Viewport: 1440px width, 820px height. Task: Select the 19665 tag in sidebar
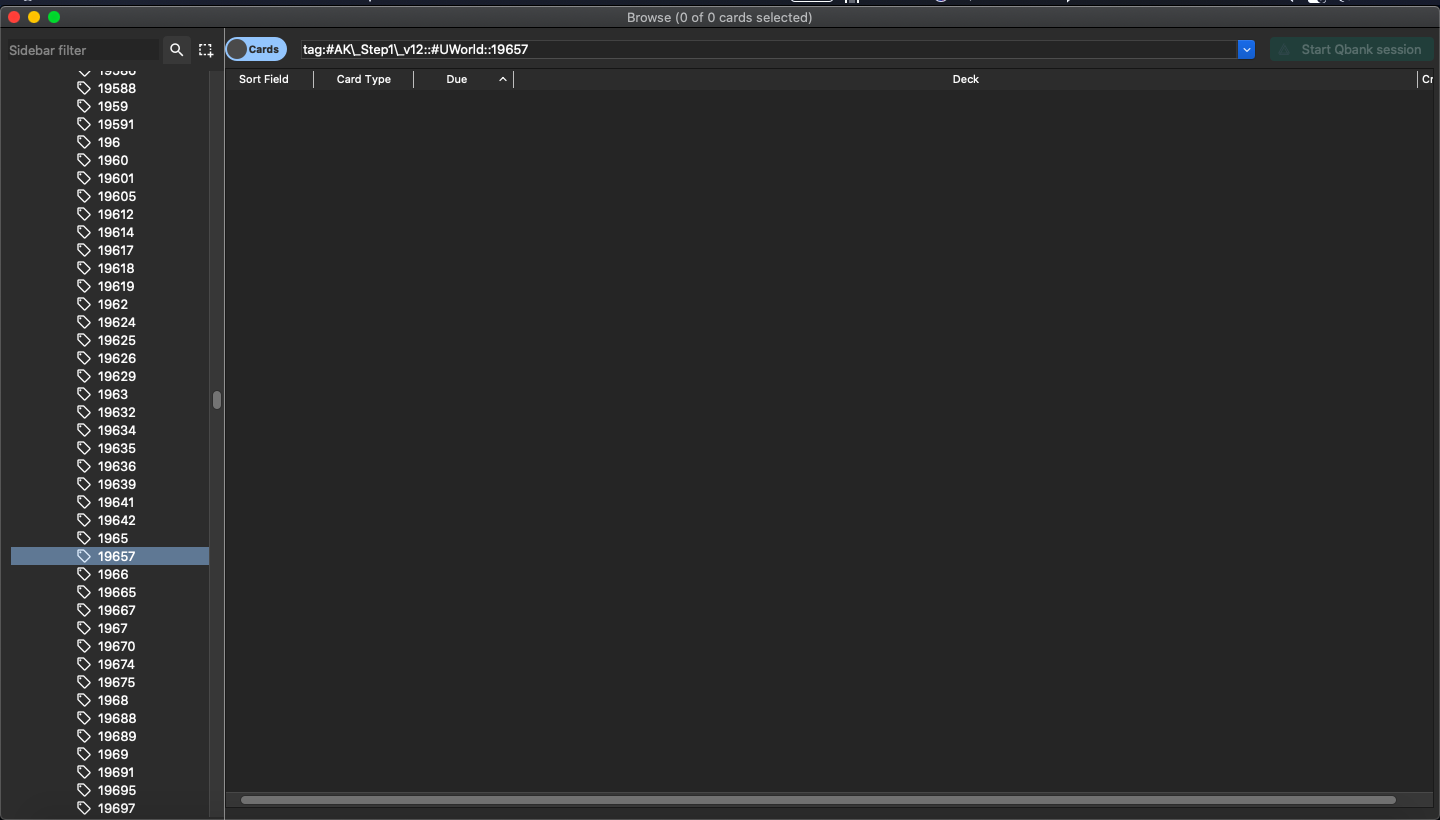click(117, 592)
